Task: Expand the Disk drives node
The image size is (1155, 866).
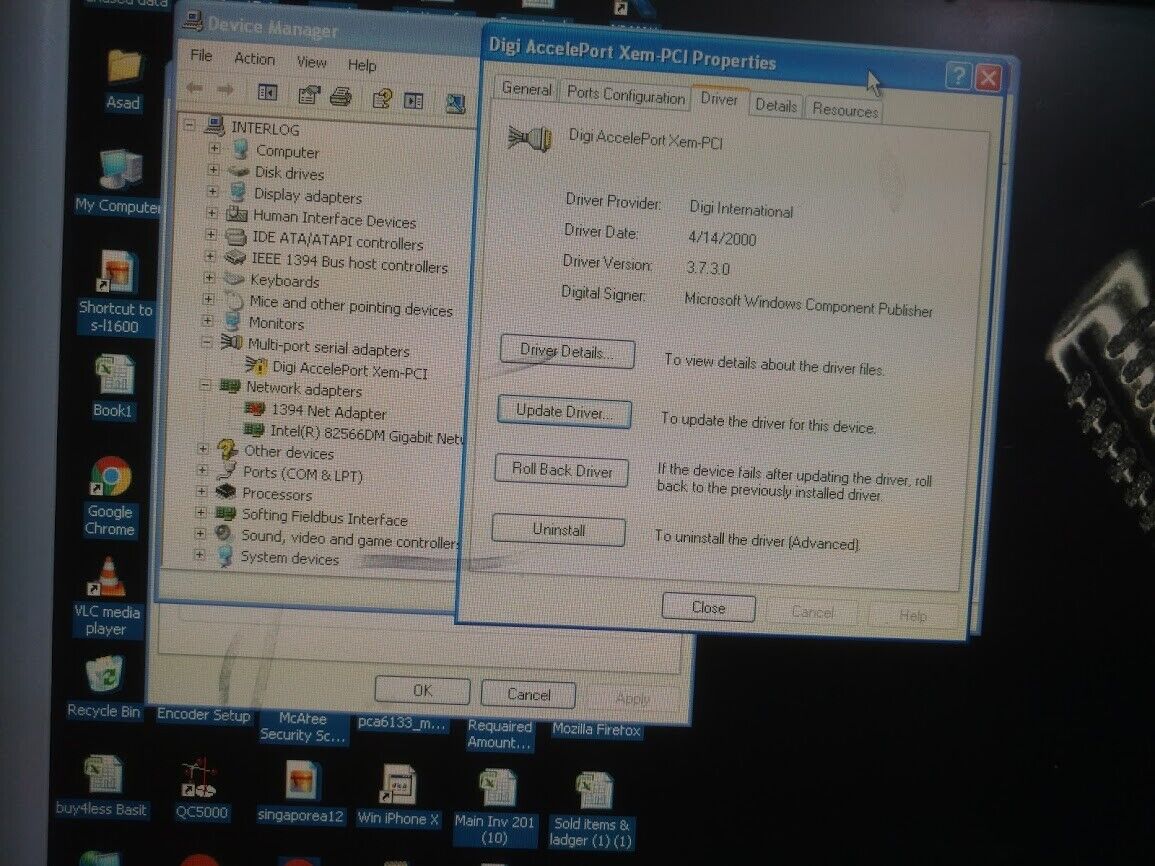Action: [x=213, y=169]
